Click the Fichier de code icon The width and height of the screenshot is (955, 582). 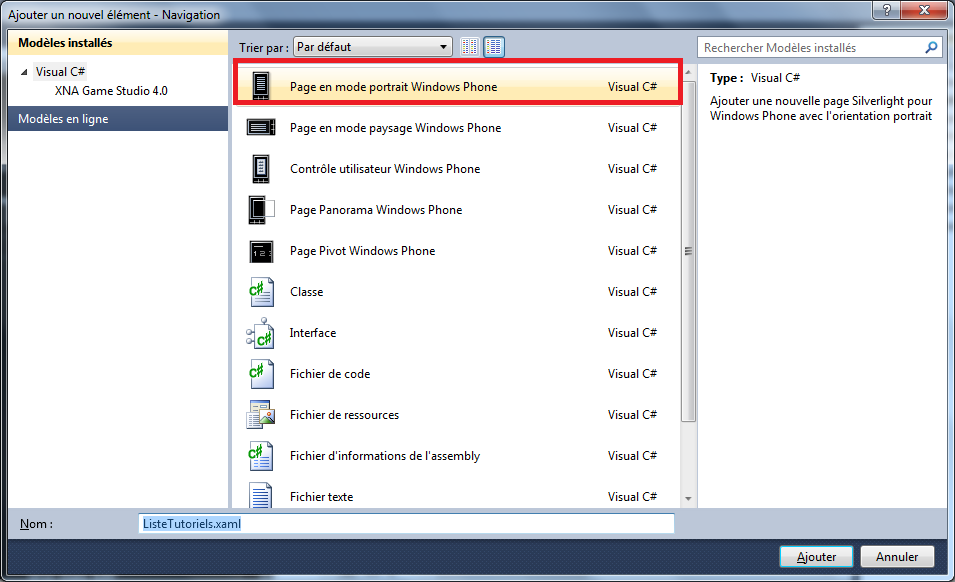click(x=261, y=374)
